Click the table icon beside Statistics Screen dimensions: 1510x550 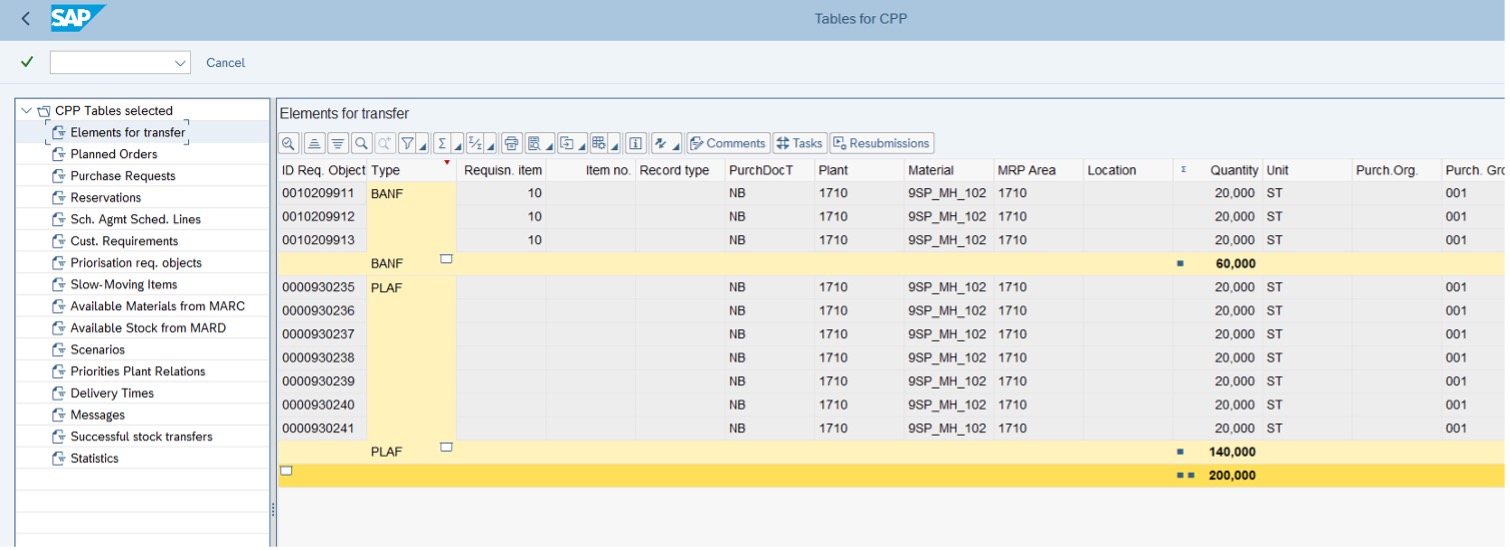click(x=59, y=458)
